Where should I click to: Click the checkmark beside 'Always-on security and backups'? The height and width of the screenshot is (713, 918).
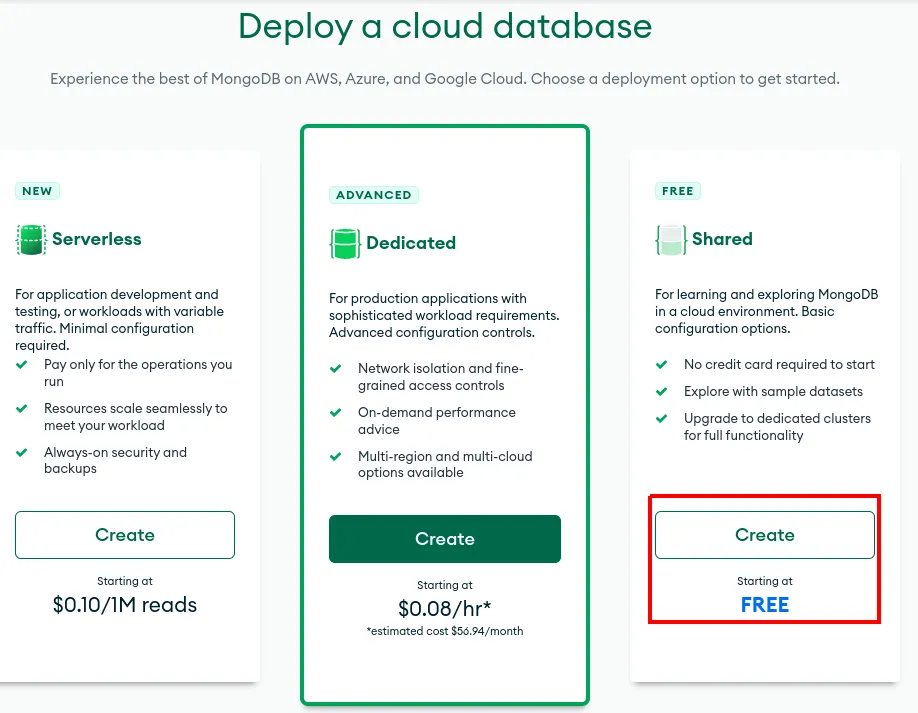coord(22,453)
